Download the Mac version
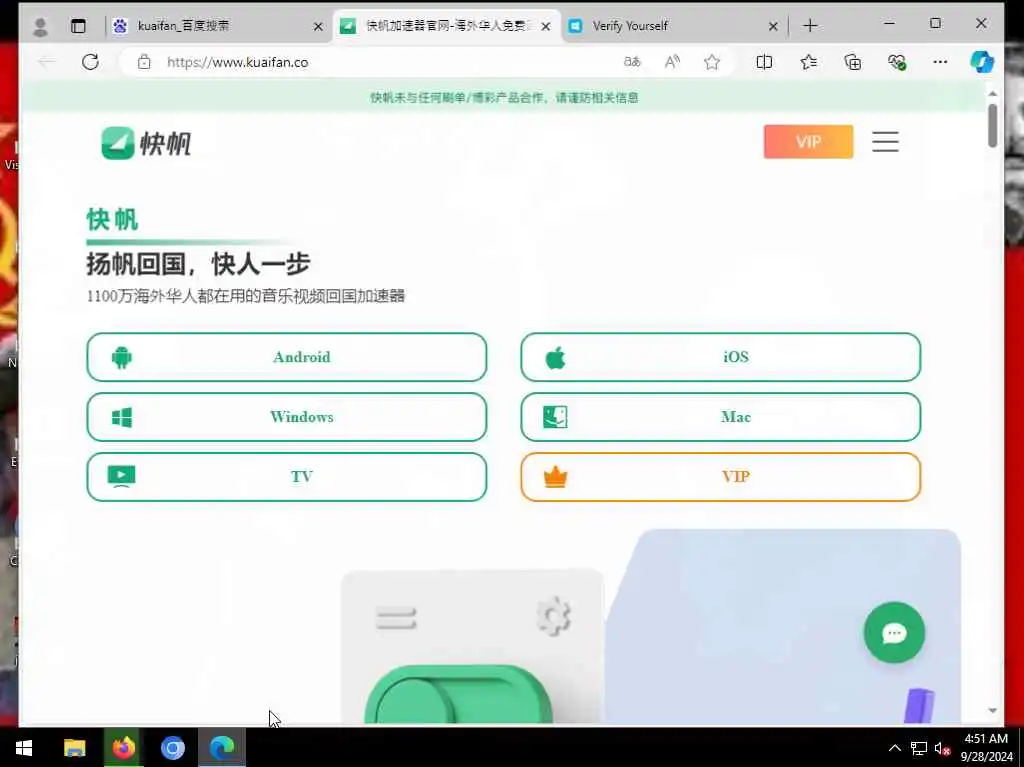The width and height of the screenshot is (1024, 767). tap(720, 417)
